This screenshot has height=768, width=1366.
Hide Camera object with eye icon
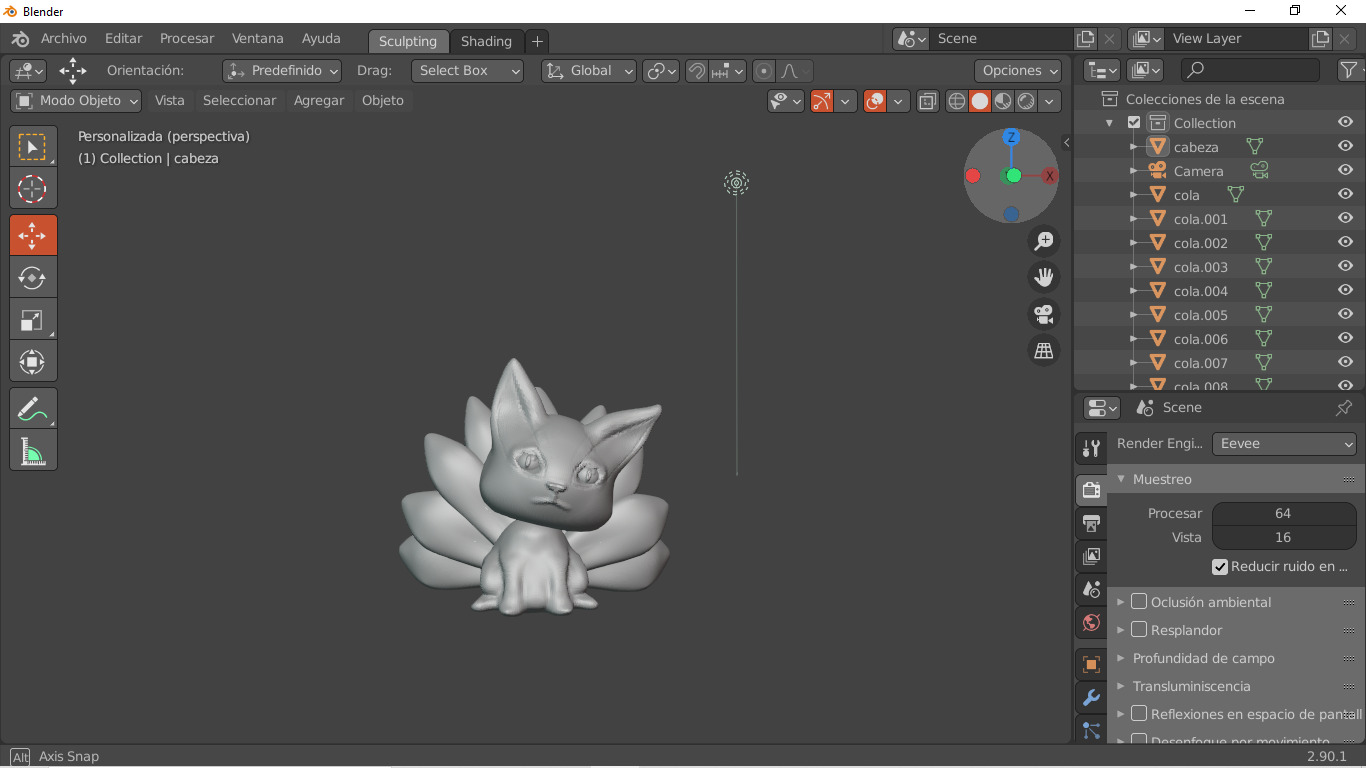pyautogui.click(x=1345, y=171)
